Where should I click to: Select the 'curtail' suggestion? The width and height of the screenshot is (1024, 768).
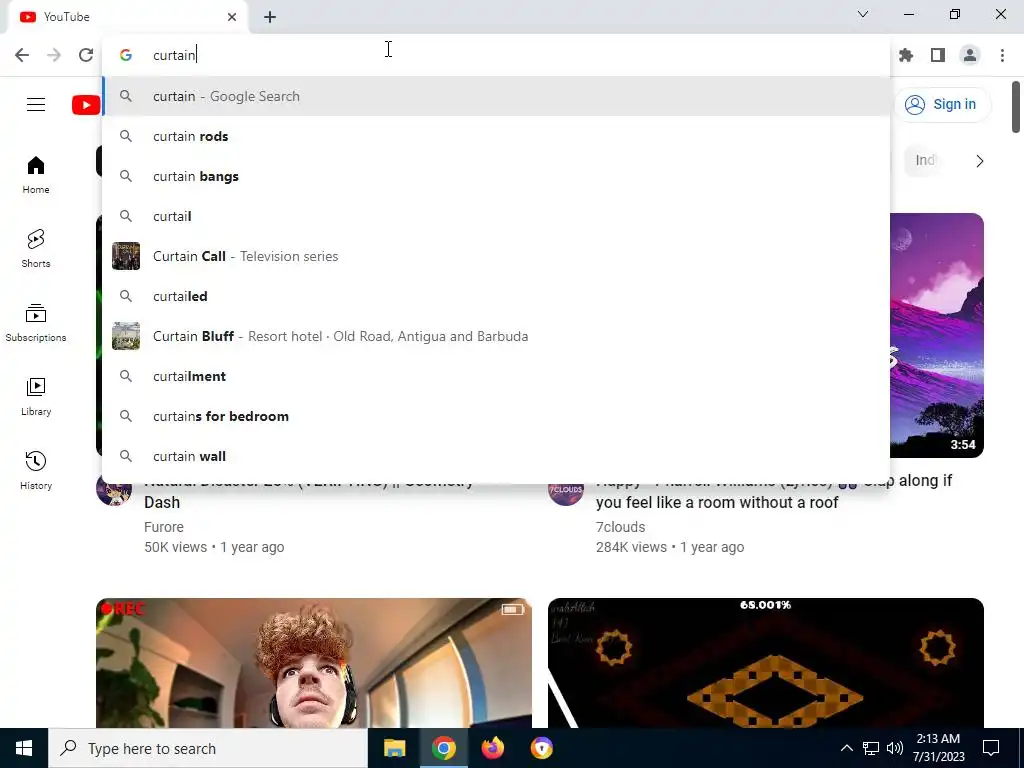pyautogui.click(x=496, y=216)
